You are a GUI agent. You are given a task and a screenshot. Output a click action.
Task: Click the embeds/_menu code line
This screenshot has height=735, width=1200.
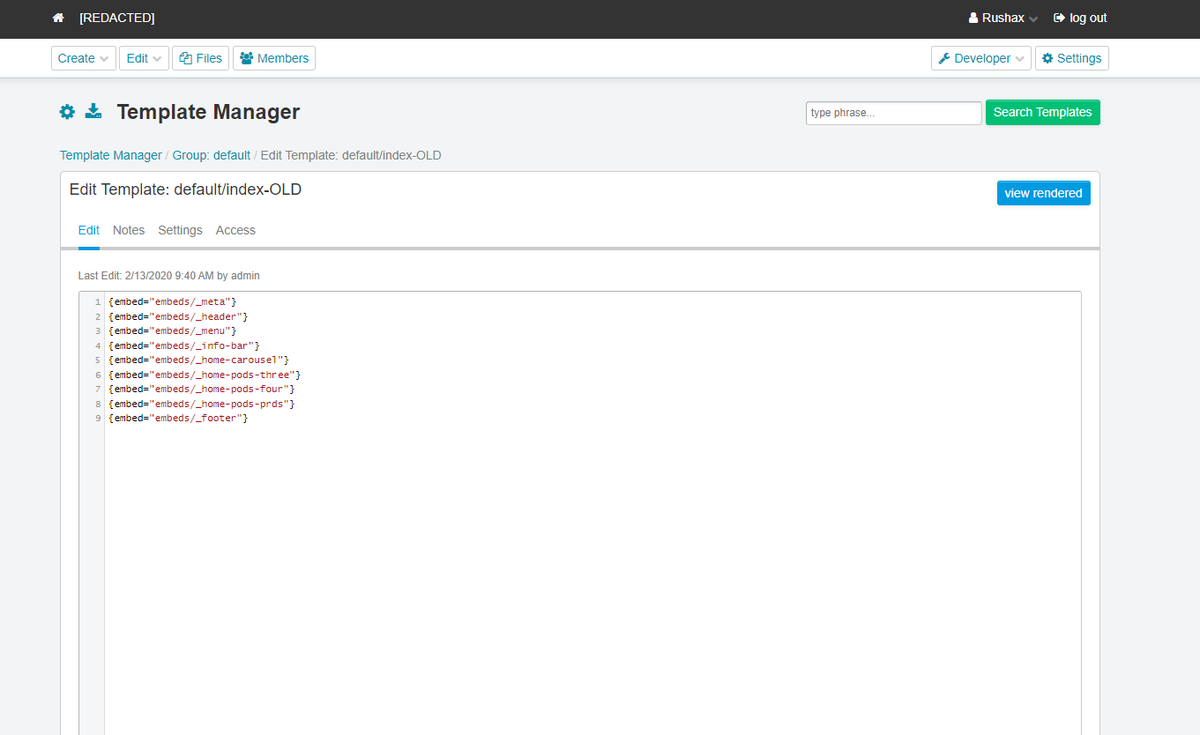tap(172, 330)
